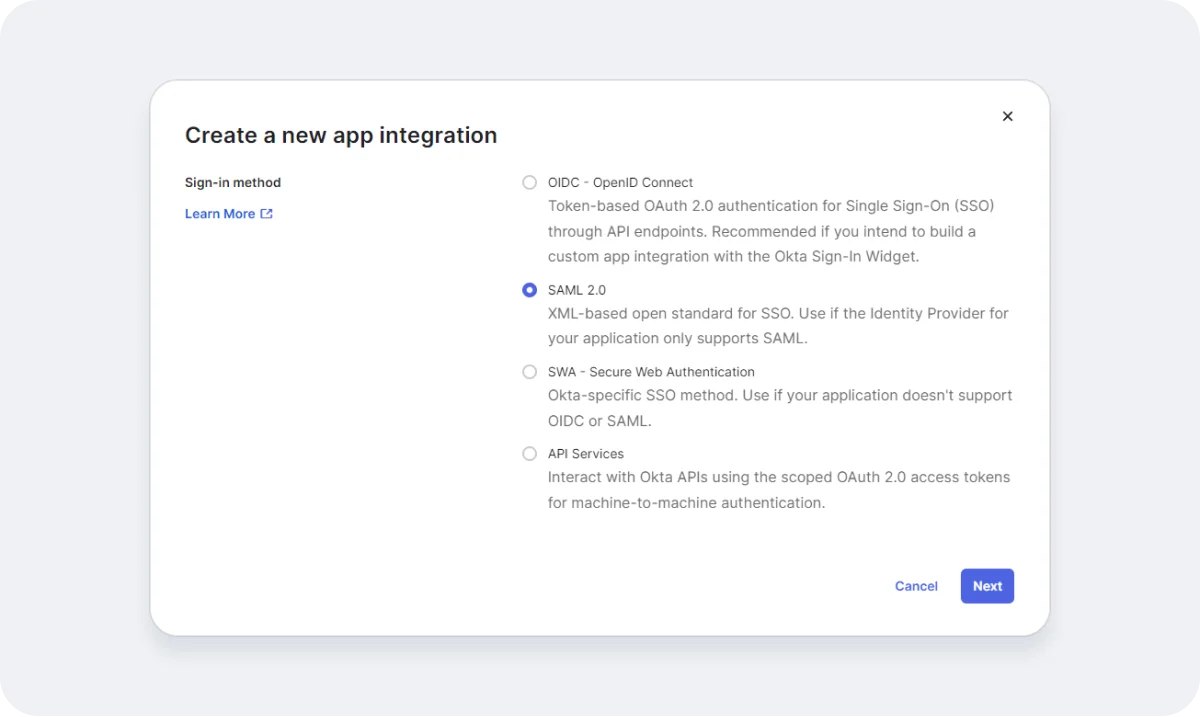The width and height of the screenshot is (1200, 717).
Task: Click the external link icon beside Learn More
Action: point(264,213)
